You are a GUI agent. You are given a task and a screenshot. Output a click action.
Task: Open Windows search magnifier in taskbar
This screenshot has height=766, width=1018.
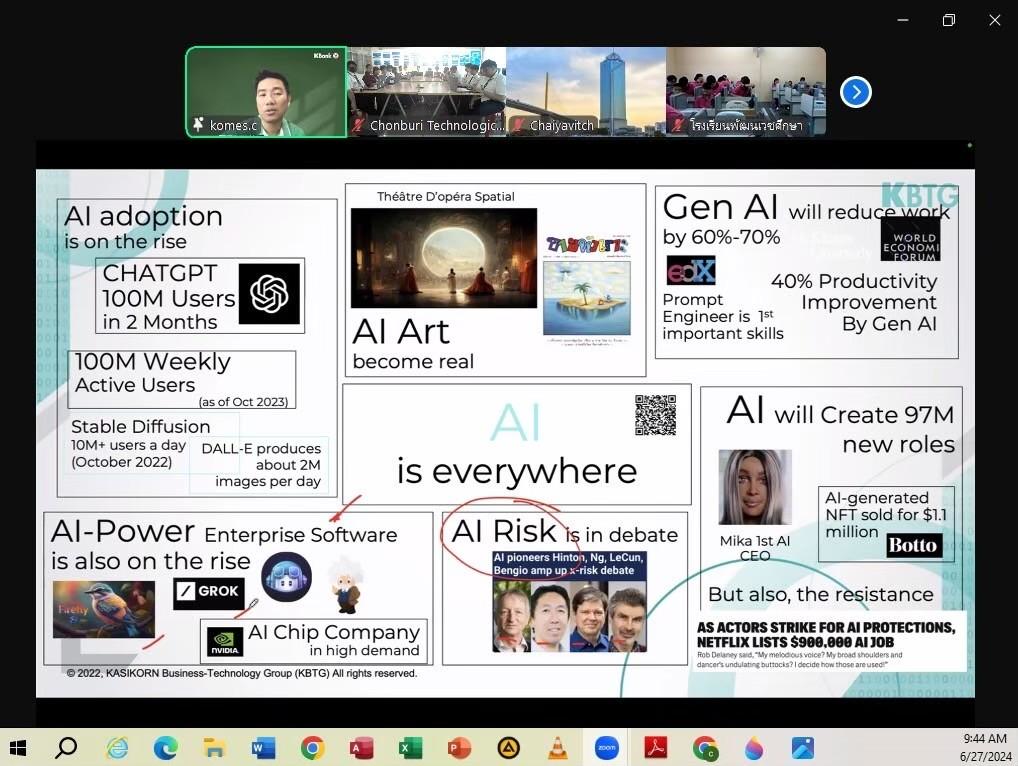point(66,747)
